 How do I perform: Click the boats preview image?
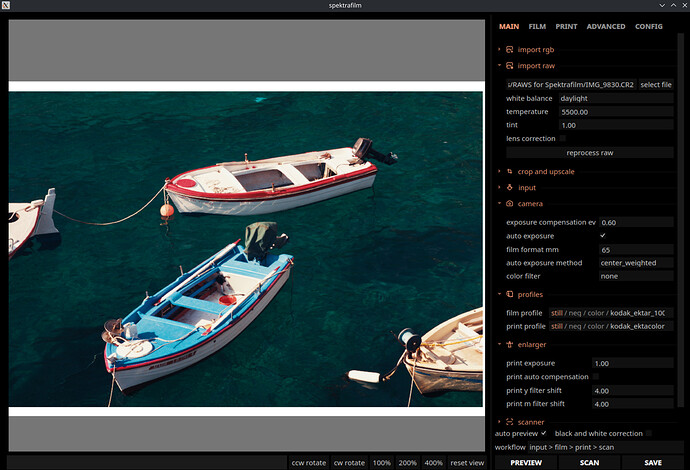pyautogui.click(x=246, y=249)
